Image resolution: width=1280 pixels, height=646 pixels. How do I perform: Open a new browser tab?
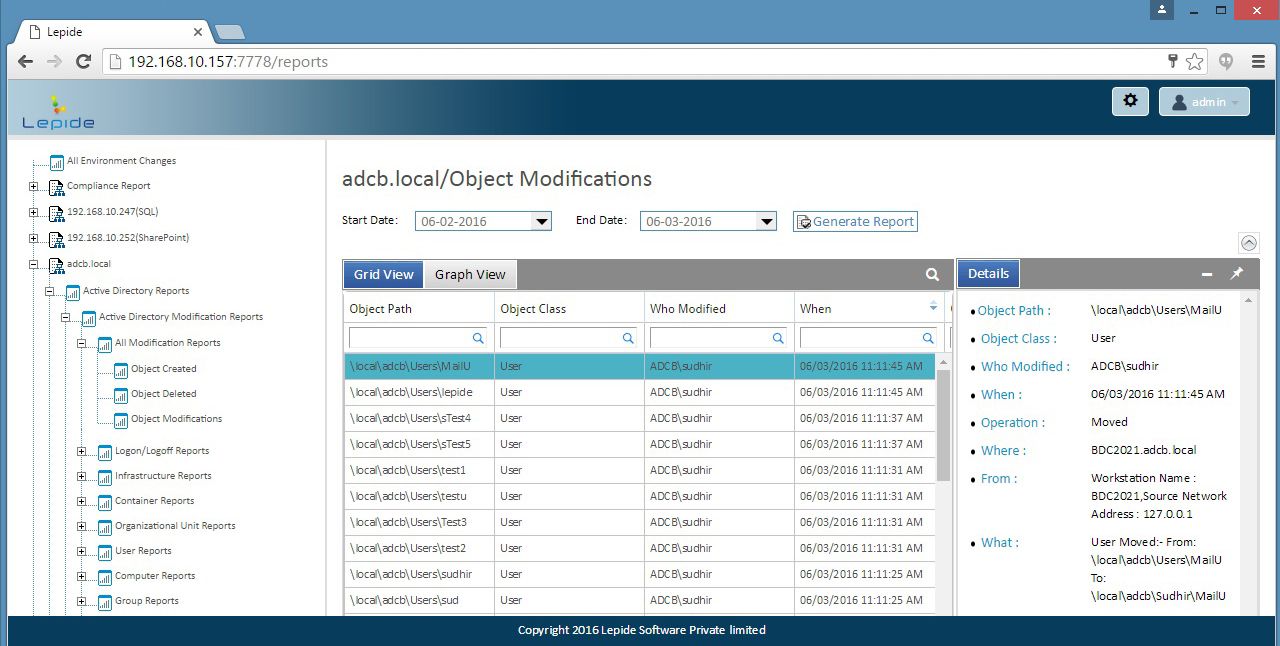click(x=229, y=33)
